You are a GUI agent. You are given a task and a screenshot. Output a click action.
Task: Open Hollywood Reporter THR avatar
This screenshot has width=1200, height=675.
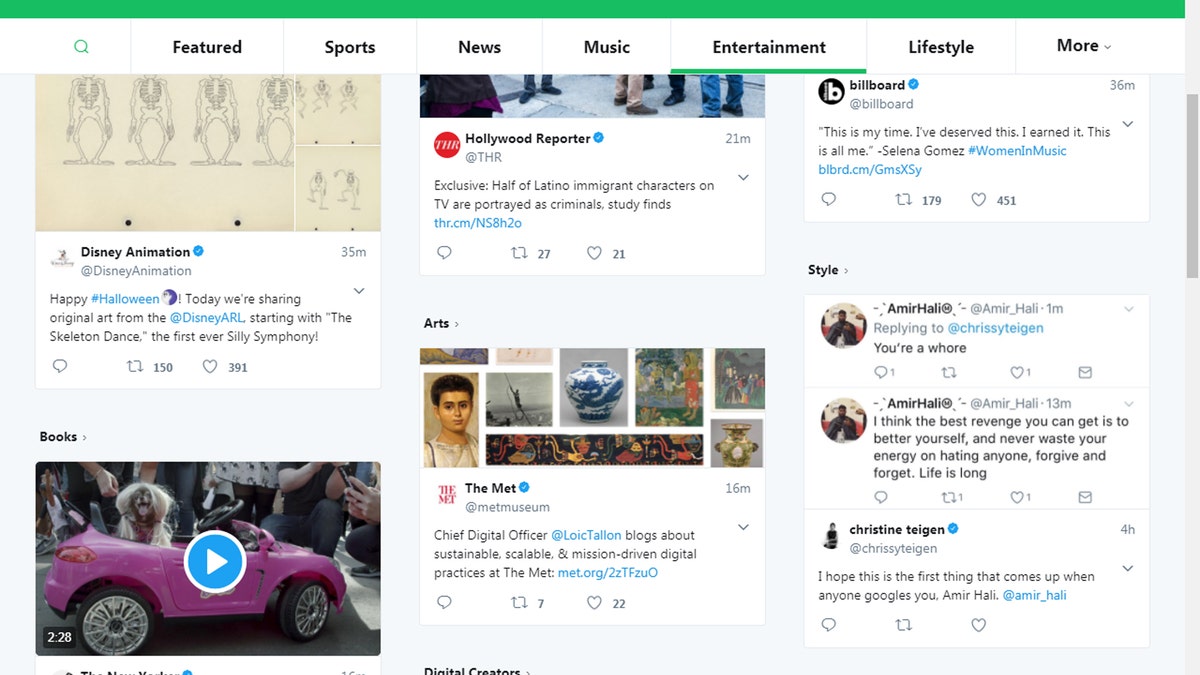pos(446,146)
